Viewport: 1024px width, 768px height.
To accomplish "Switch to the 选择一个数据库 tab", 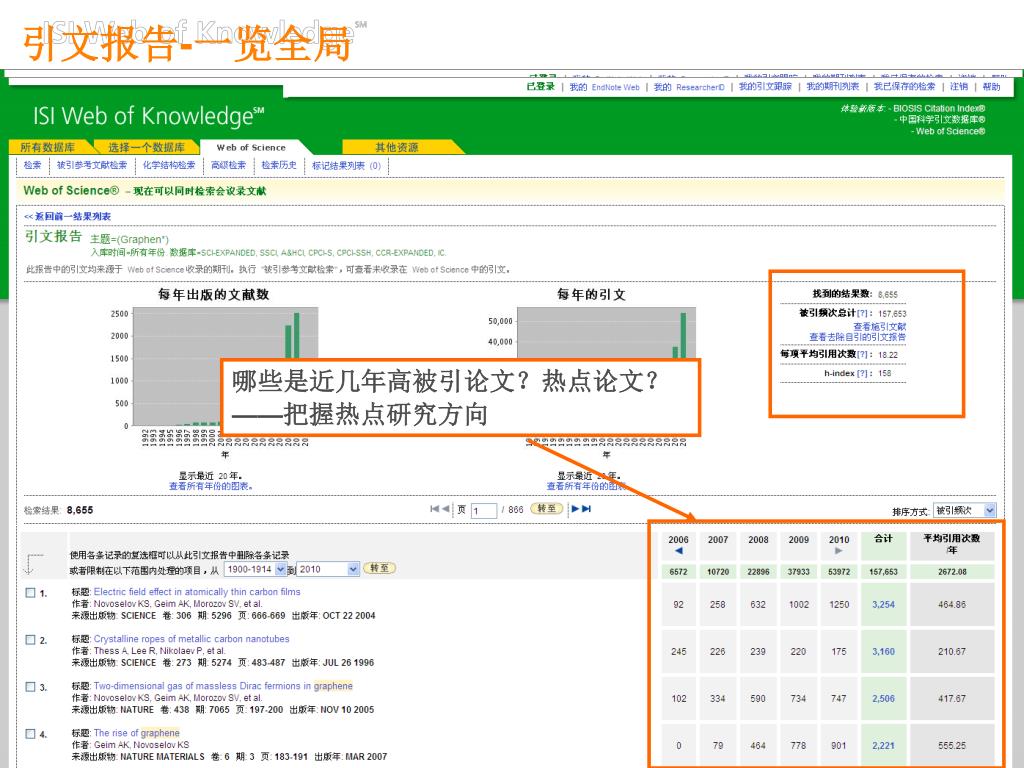I will [x=146, y=147].
